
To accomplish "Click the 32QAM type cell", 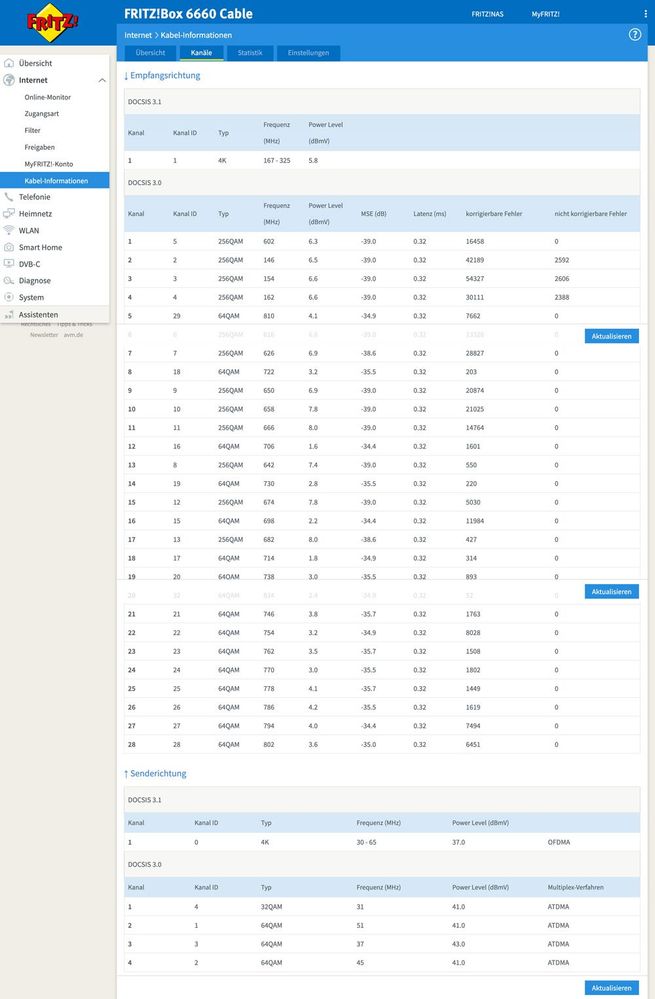I will point(271,907).
